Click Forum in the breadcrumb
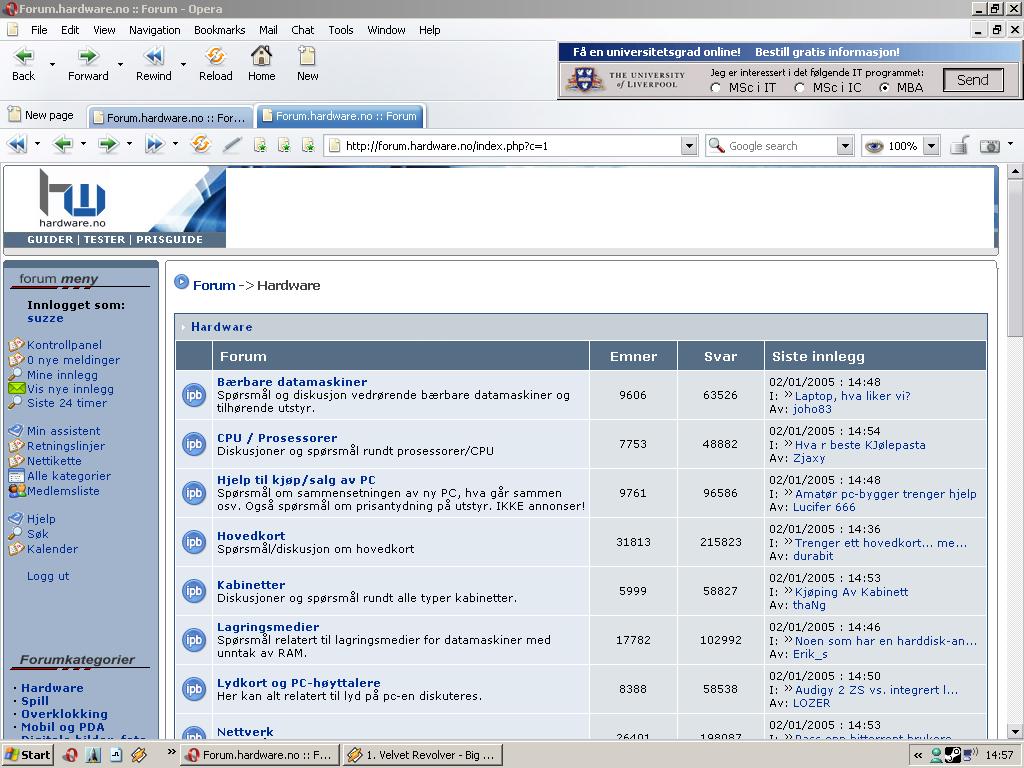The image size is (1024, 768). tap(214, 285)
